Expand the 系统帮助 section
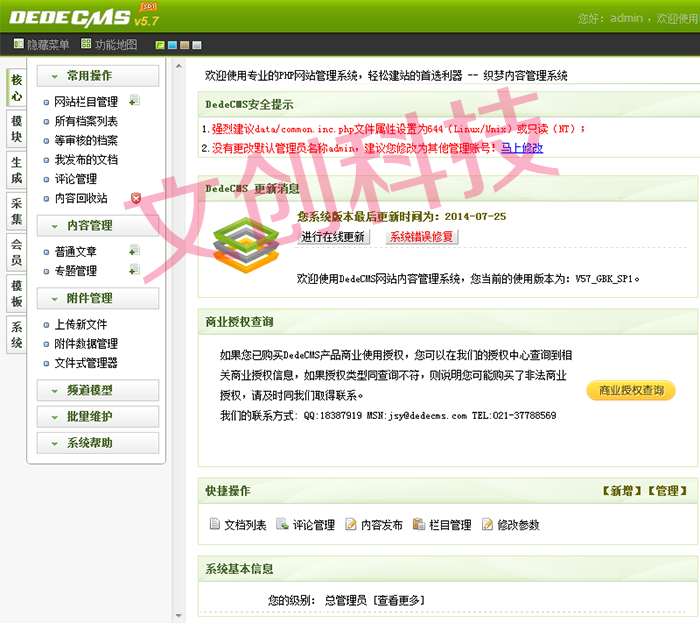700x623 pixels. [x=98, y=443]
